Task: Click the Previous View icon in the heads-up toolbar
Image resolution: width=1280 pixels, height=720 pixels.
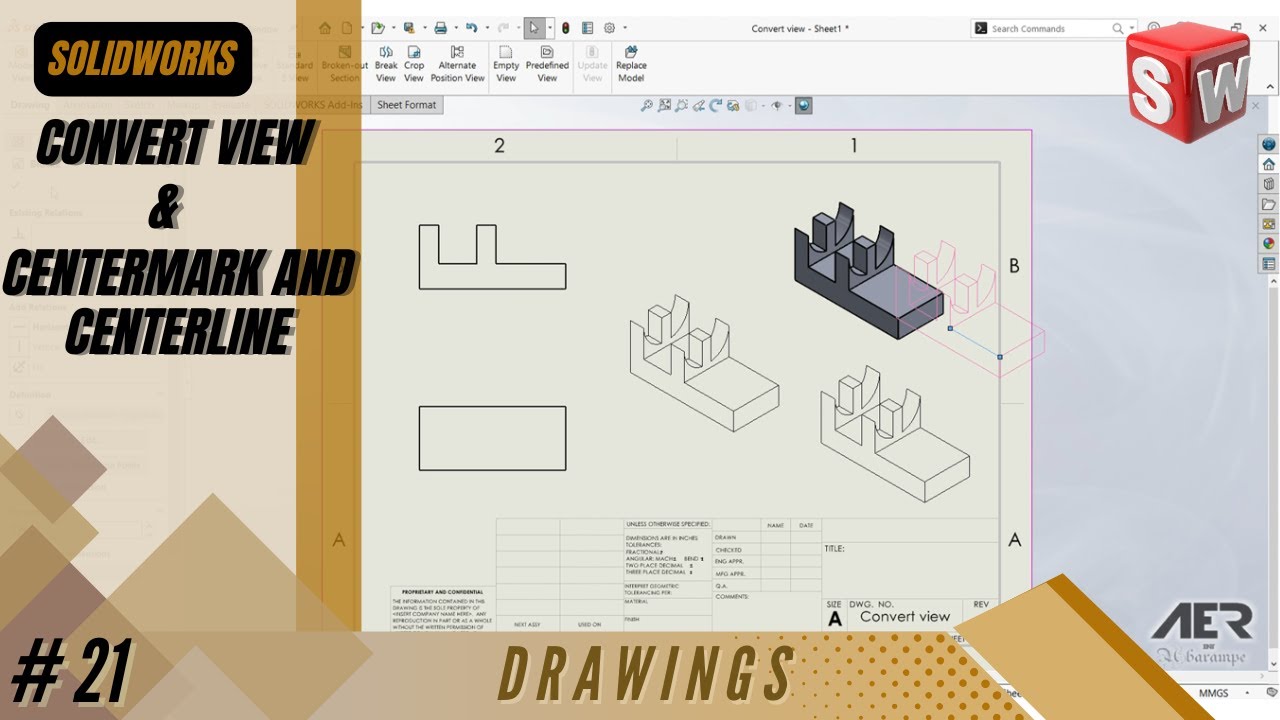Action: 698,105
